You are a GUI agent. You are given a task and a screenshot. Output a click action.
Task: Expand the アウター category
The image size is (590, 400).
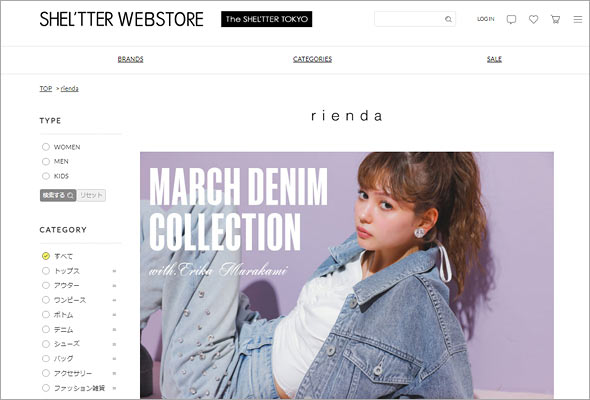(114, 286)
